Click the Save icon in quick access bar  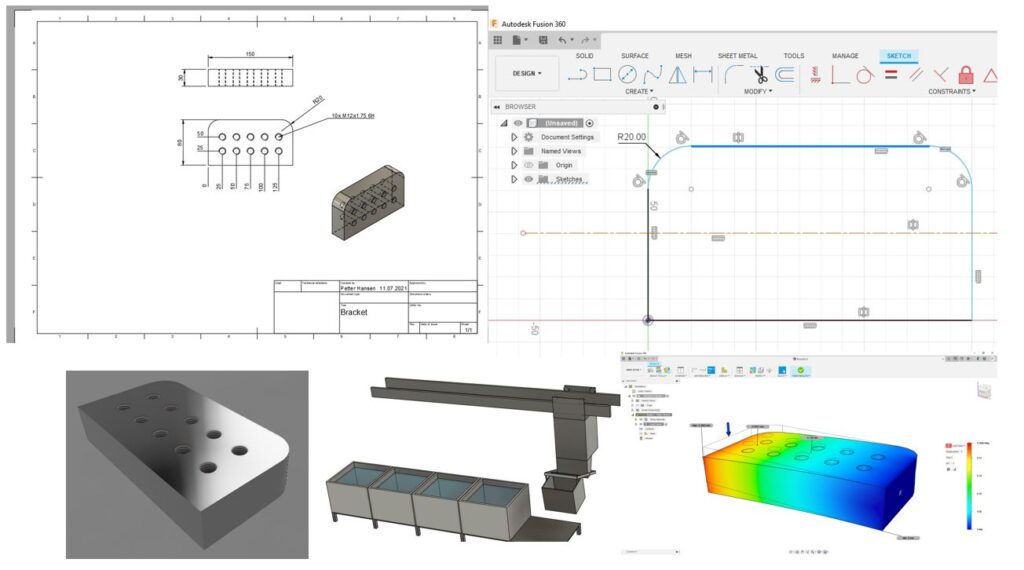pyautogui.click(x=543, y=40)
